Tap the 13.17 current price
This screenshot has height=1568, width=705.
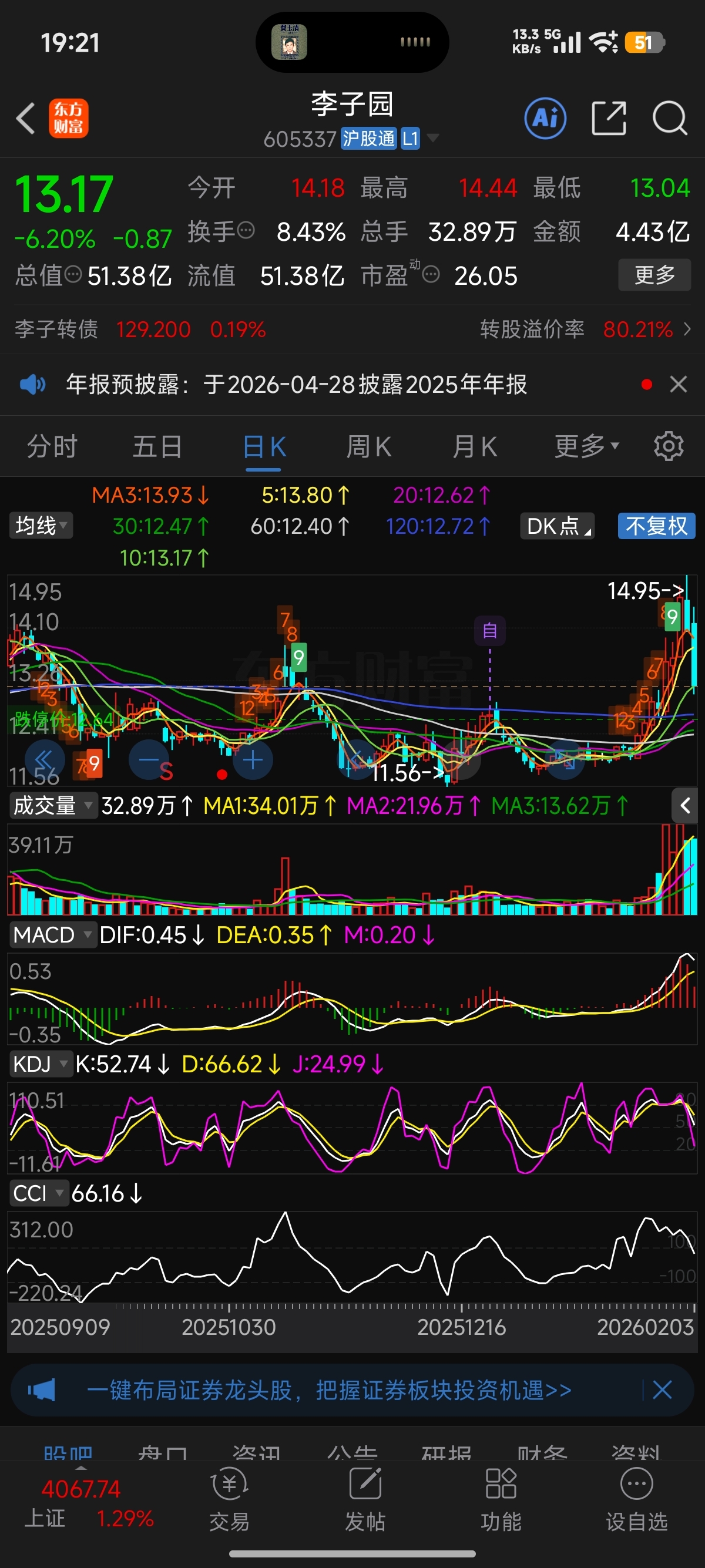pos(64,194)
